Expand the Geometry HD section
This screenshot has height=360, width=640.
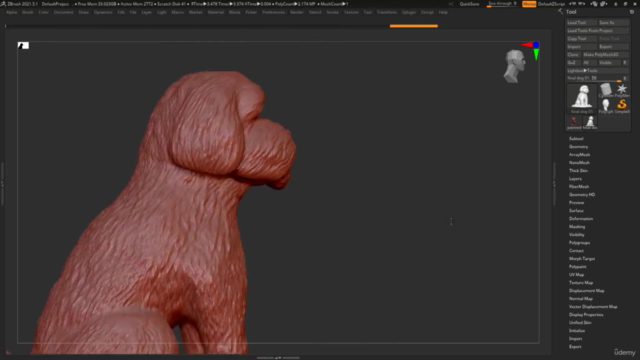coord(582,195)
